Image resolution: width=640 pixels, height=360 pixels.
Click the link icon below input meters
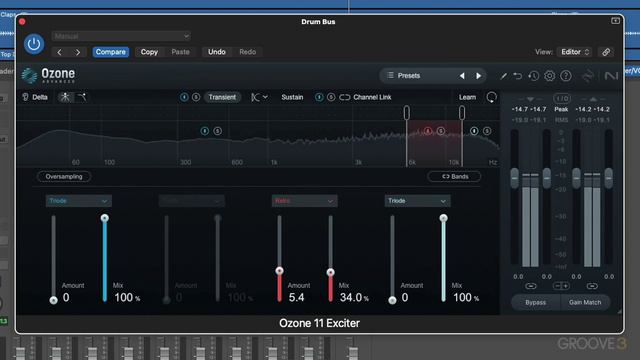(531, 286)
